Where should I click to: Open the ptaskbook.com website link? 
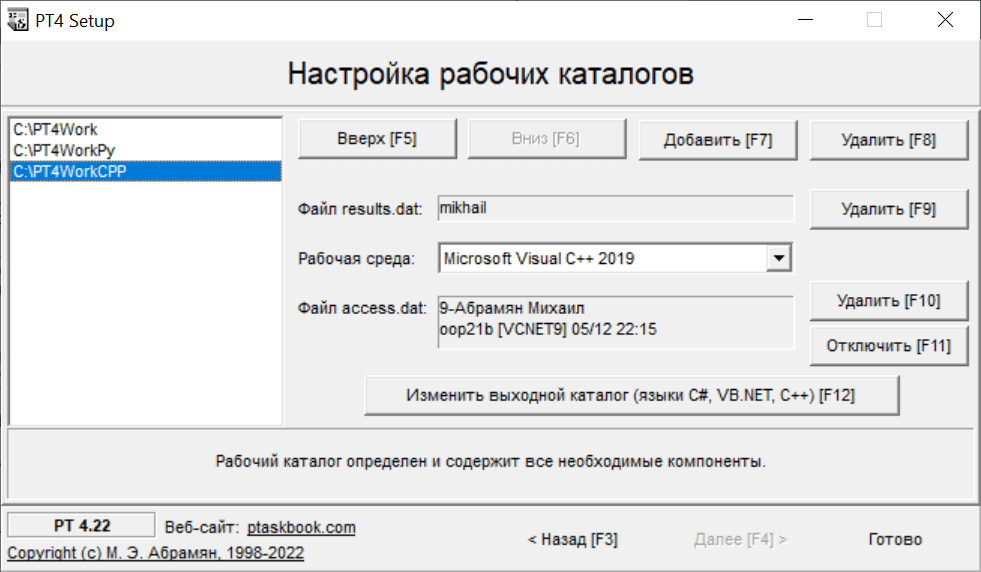302,528
